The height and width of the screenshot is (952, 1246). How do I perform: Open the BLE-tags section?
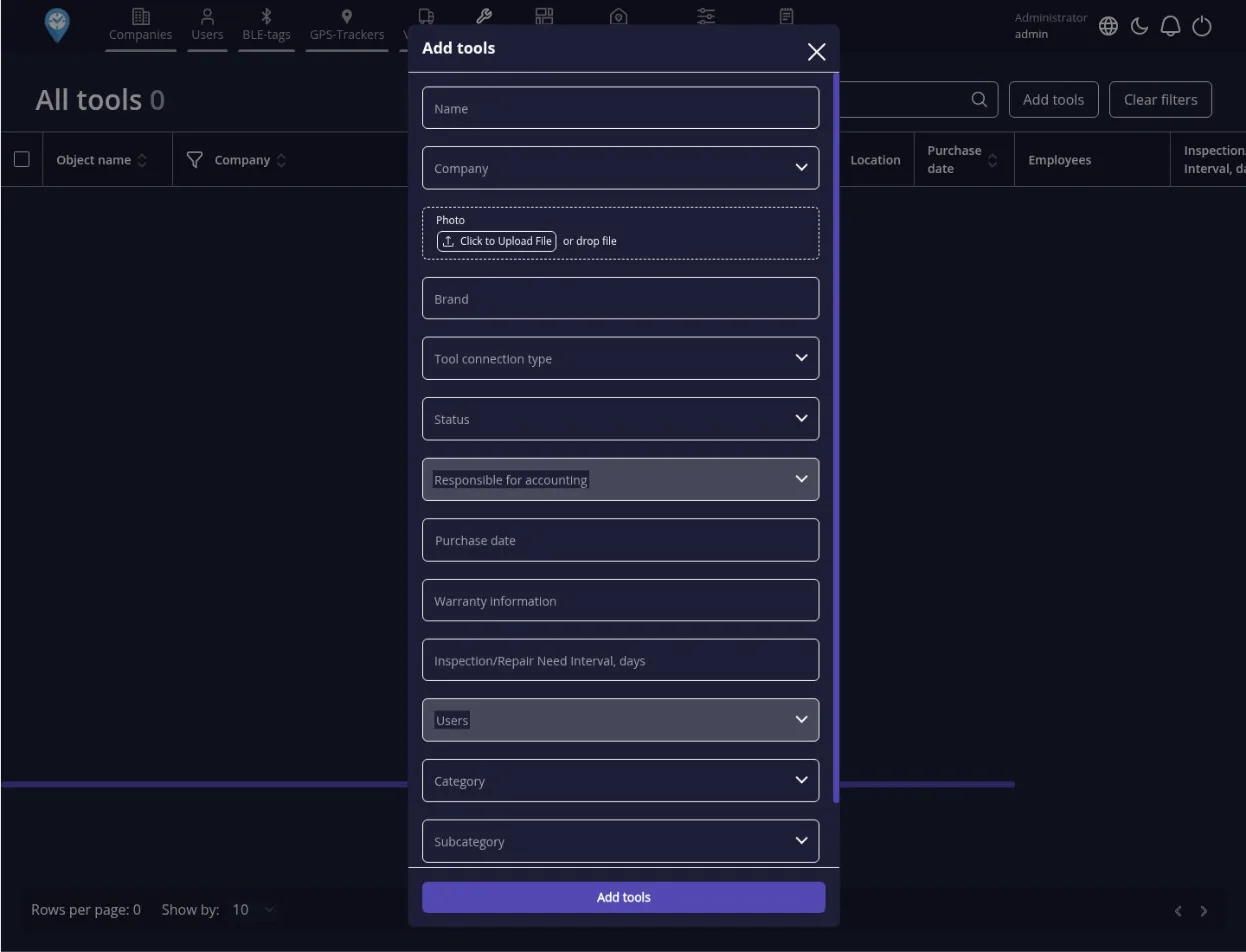[x=266, y=25]
